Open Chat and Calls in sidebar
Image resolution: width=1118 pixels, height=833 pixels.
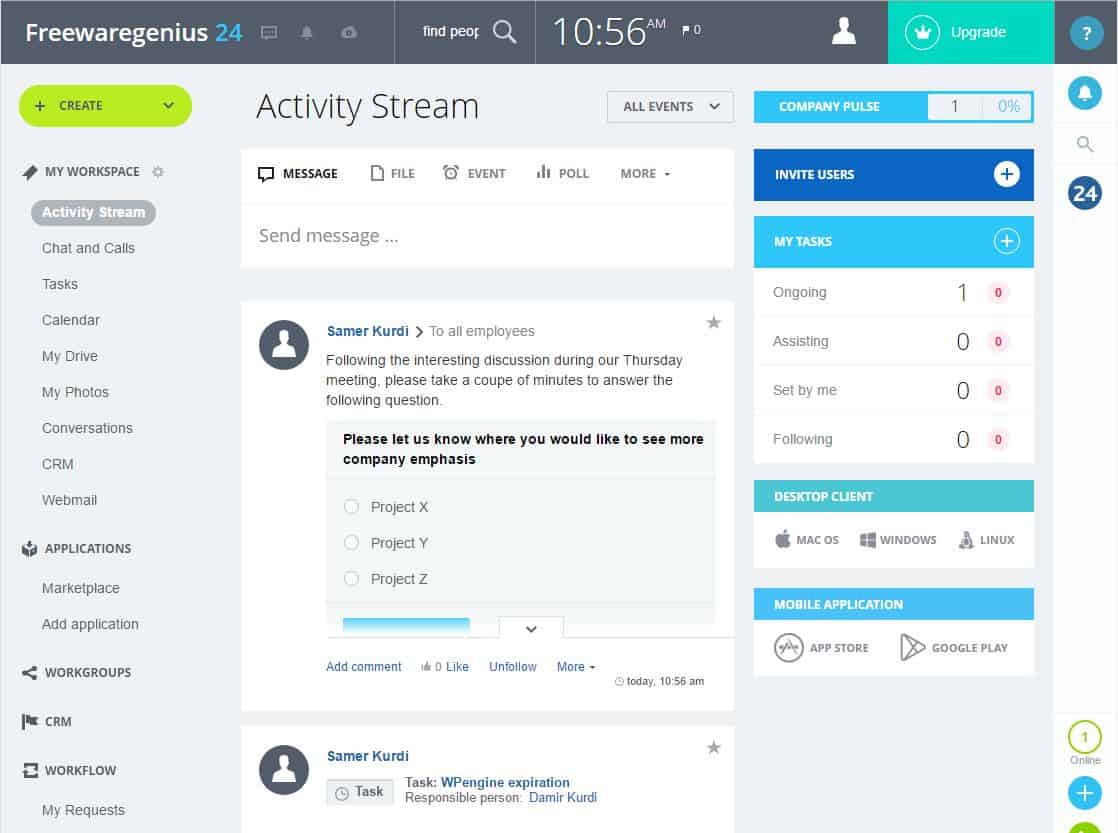[88, 248]
